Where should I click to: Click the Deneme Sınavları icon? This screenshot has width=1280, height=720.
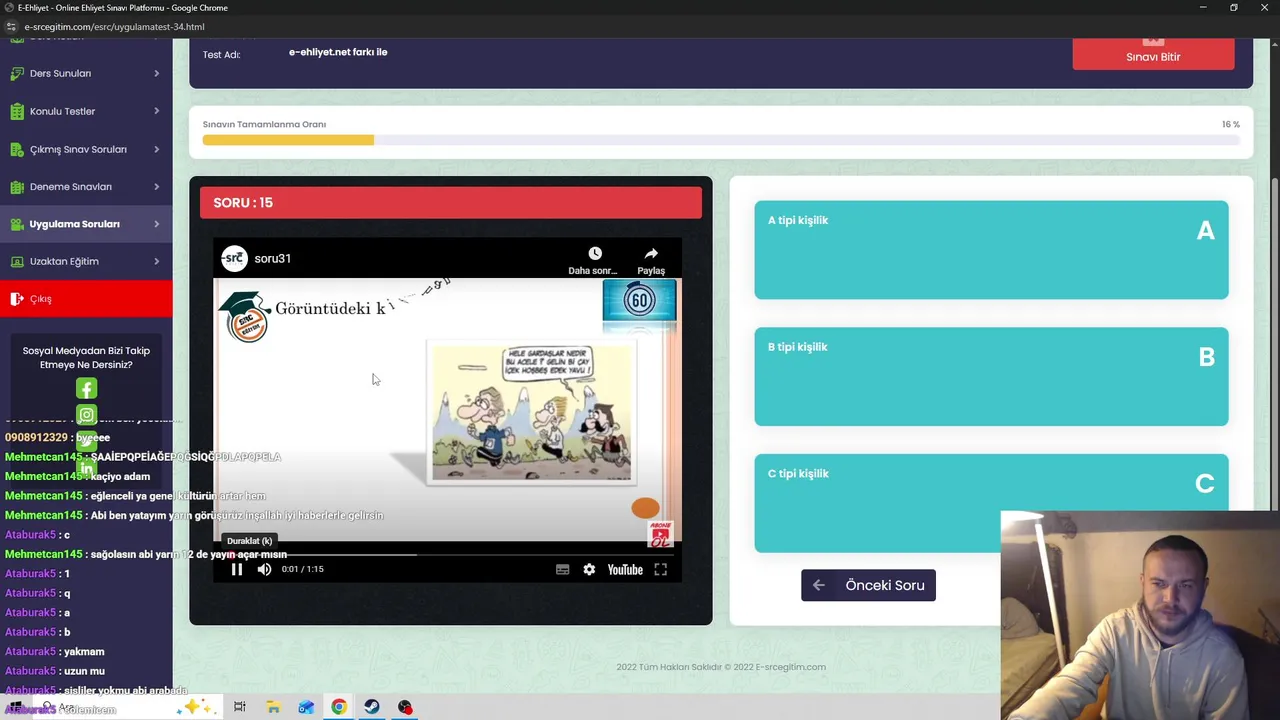coord(16,186)
